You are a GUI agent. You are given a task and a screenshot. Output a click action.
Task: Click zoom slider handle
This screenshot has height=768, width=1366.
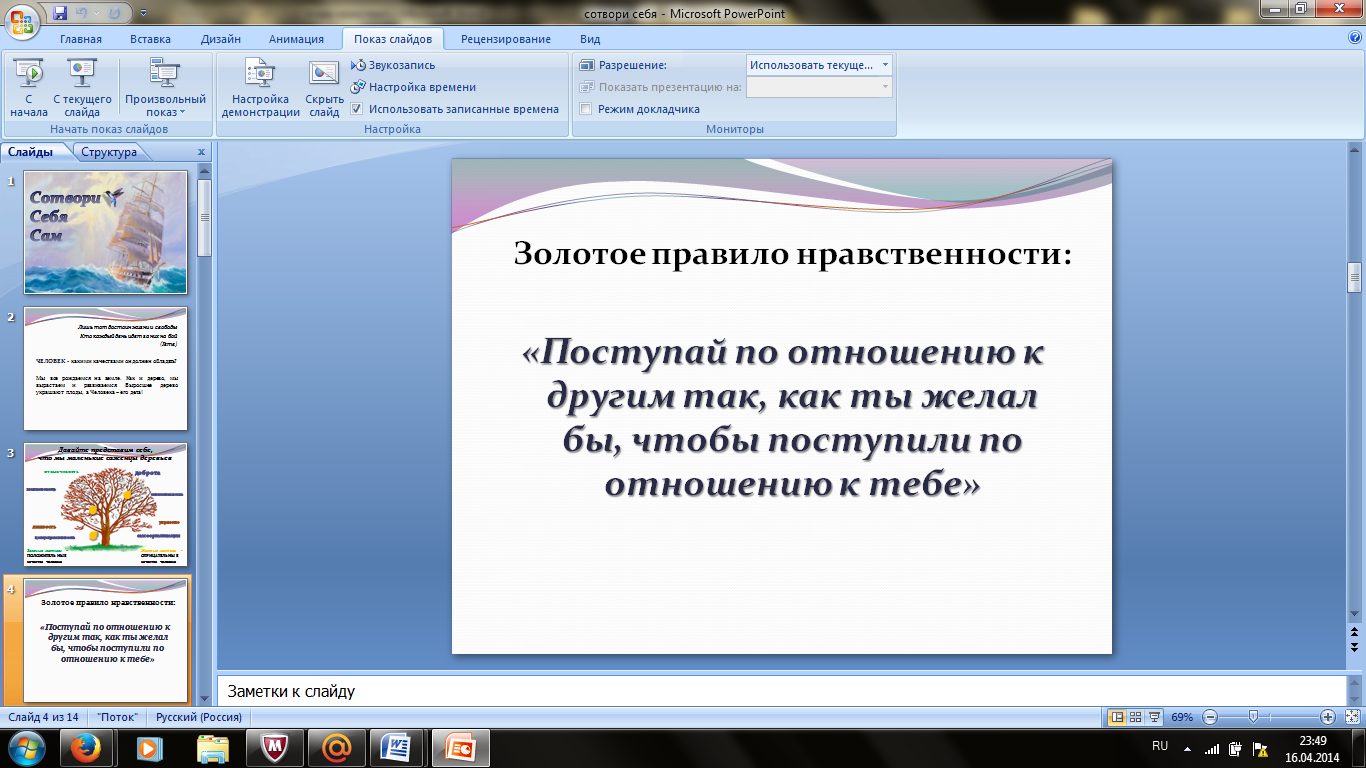coord(1253,717)
